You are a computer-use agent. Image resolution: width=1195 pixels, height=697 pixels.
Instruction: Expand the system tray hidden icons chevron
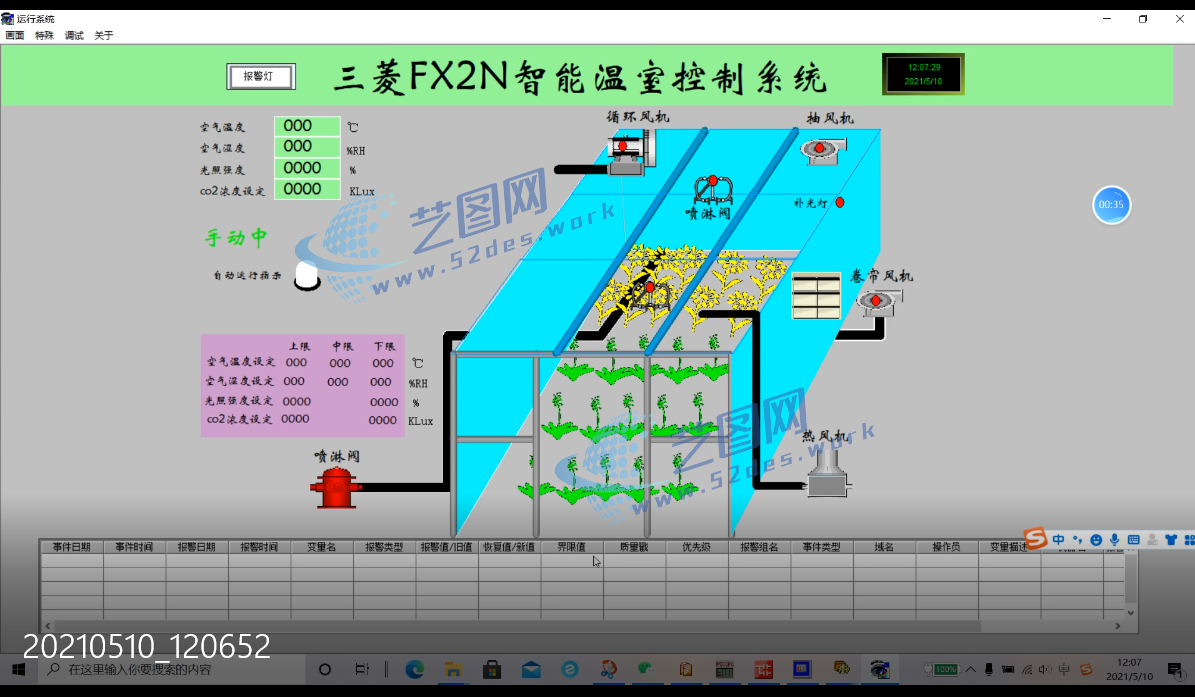970,670
